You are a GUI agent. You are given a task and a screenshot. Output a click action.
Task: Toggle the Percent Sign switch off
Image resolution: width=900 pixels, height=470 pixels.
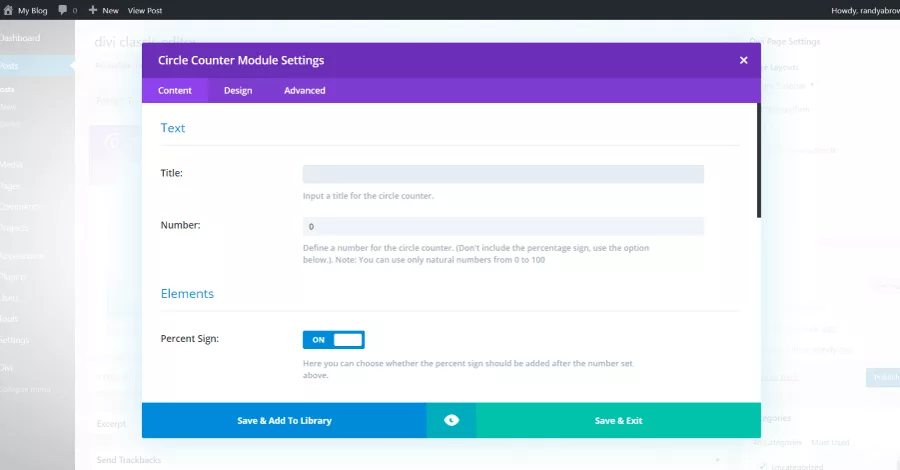(333, 340)
